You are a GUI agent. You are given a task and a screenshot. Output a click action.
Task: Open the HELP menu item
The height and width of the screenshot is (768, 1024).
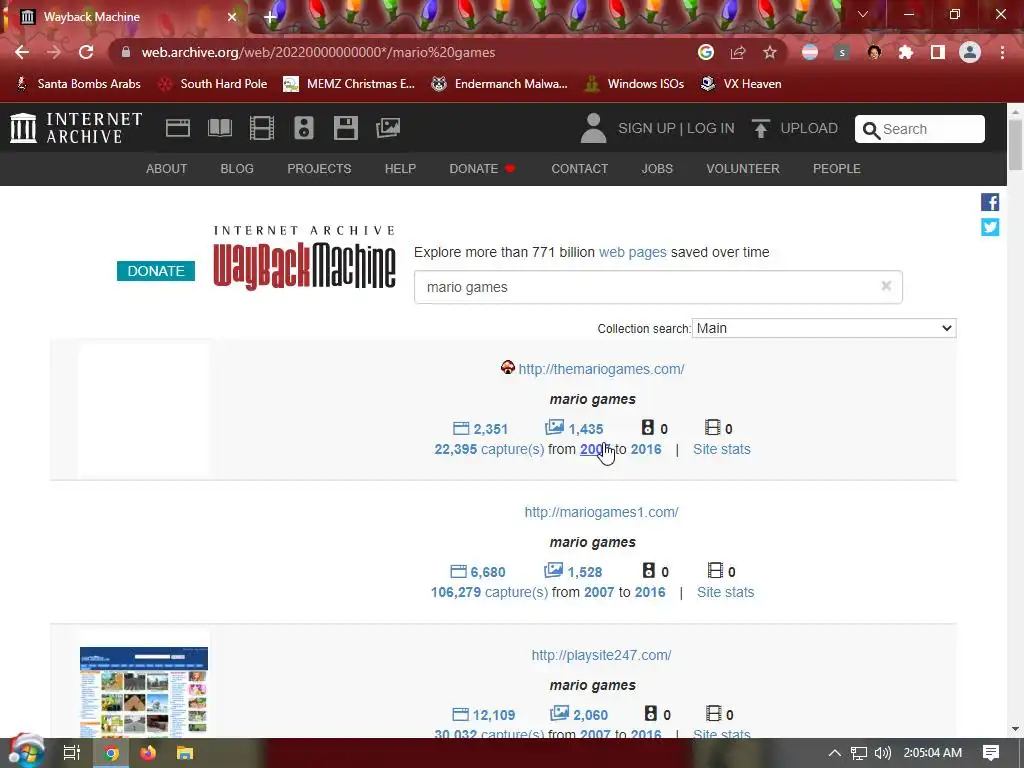[x=400, y=168]
